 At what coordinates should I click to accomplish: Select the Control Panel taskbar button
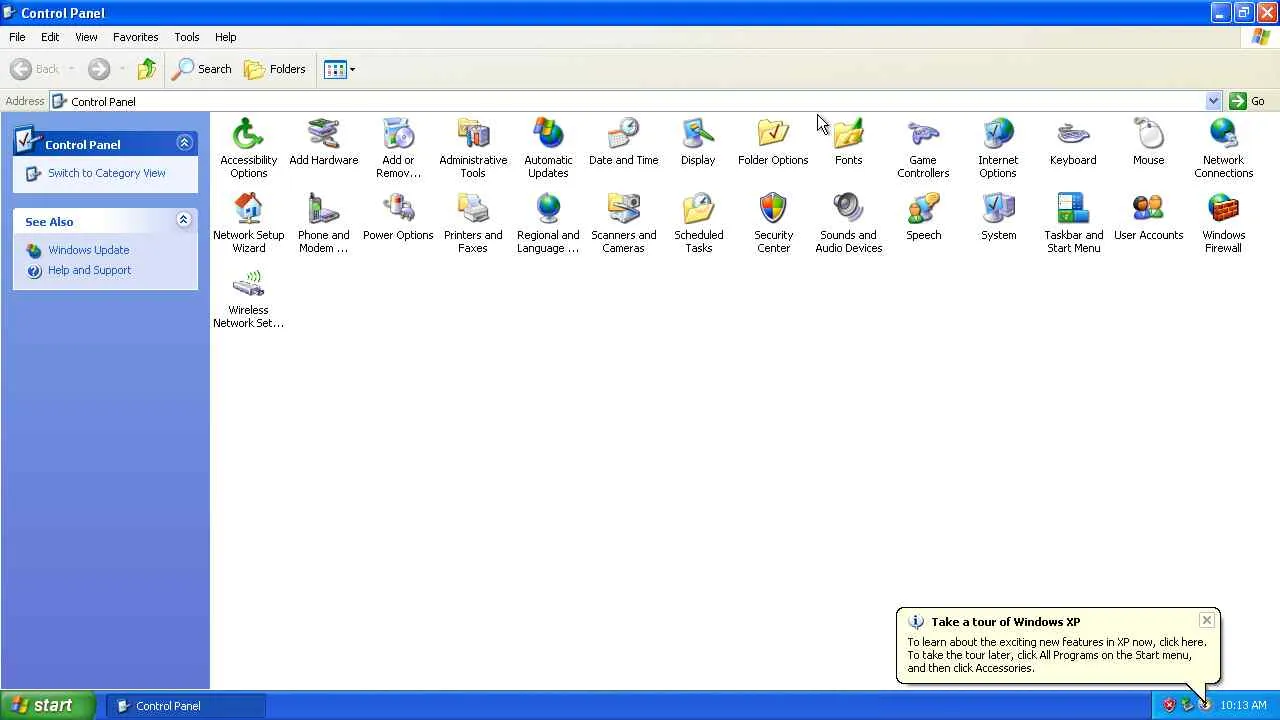click(185, 705)
